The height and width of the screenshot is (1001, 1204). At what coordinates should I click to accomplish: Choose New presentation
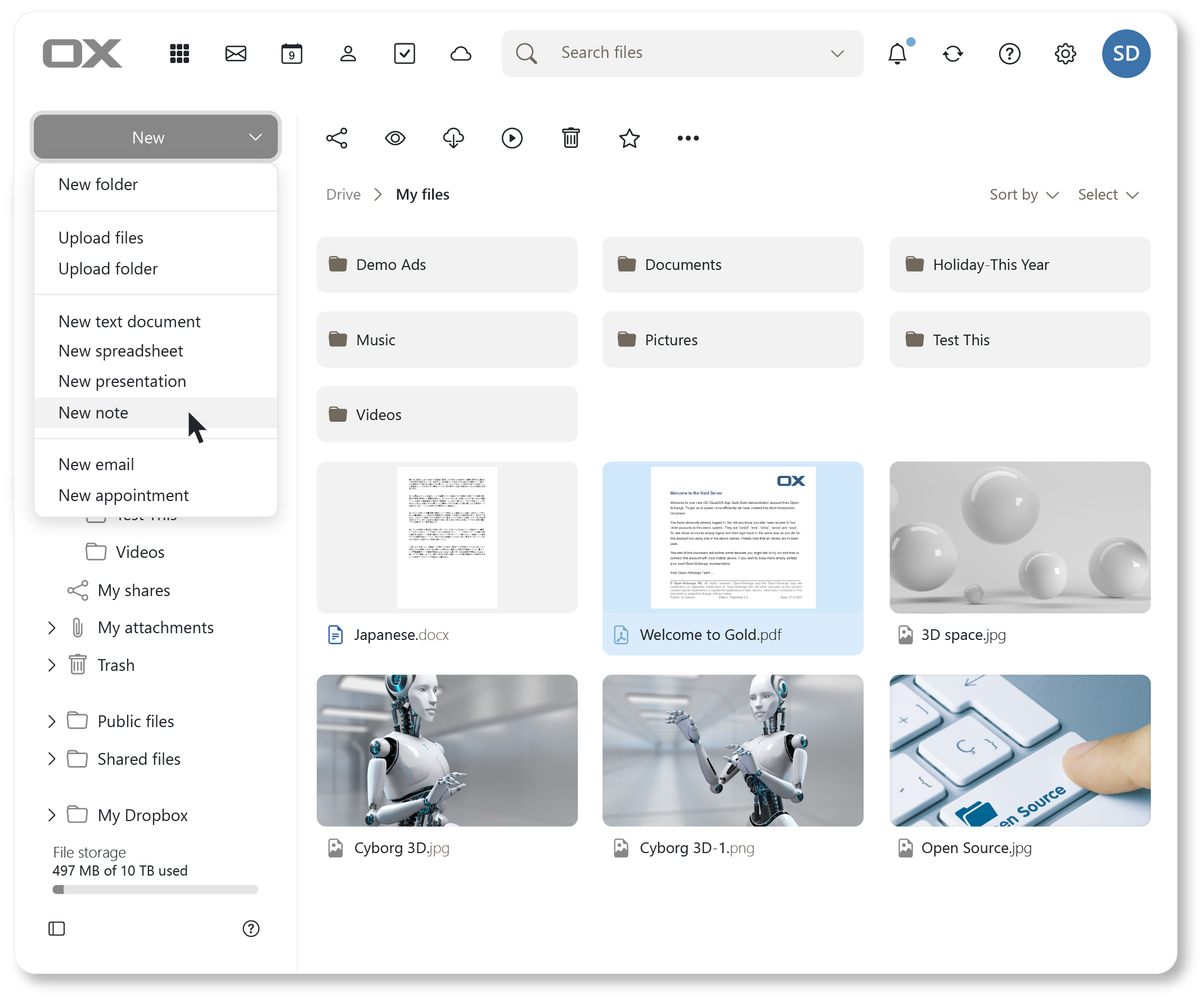[x=155, y=382]
